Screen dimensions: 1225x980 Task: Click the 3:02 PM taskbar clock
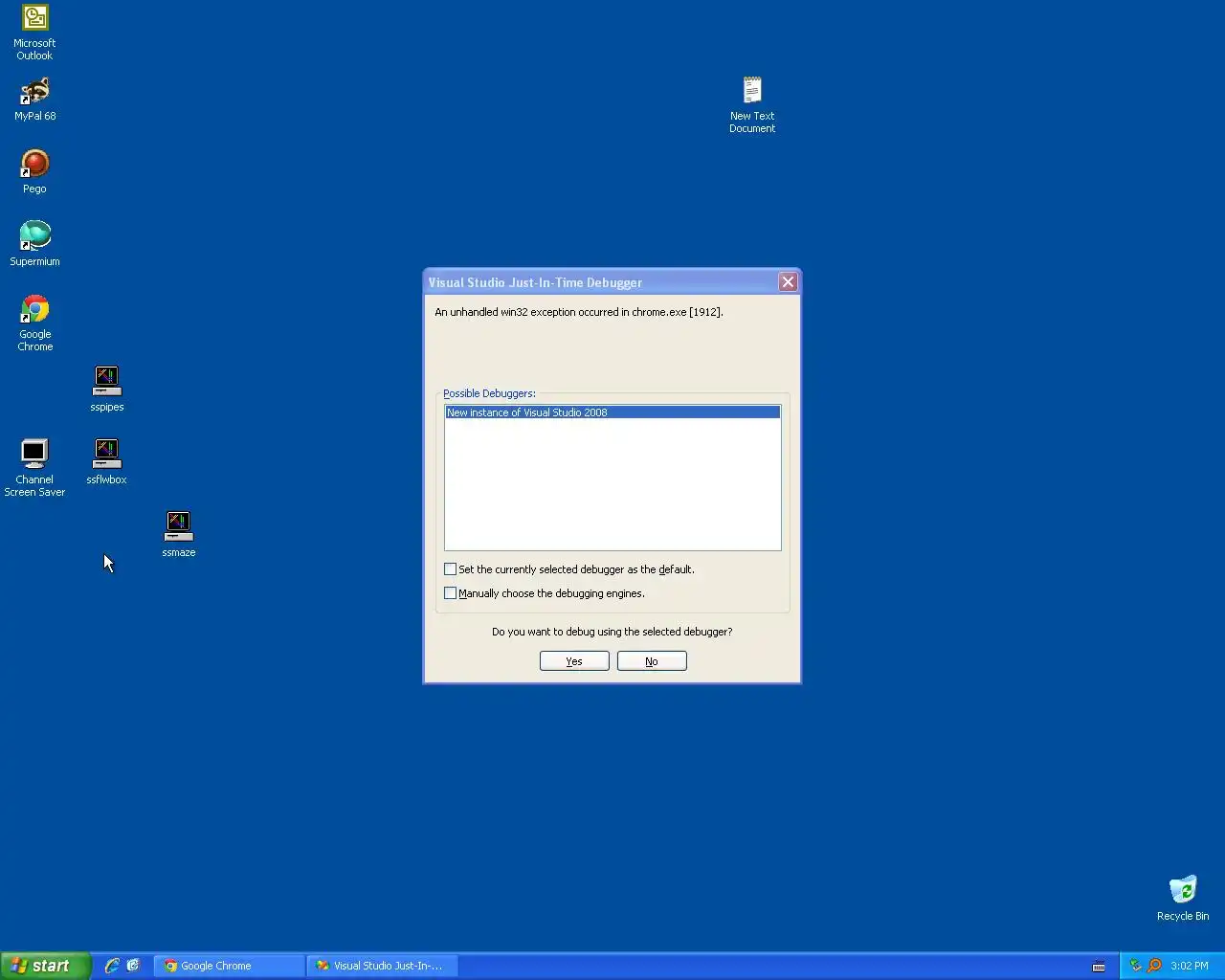point(1190,966)
